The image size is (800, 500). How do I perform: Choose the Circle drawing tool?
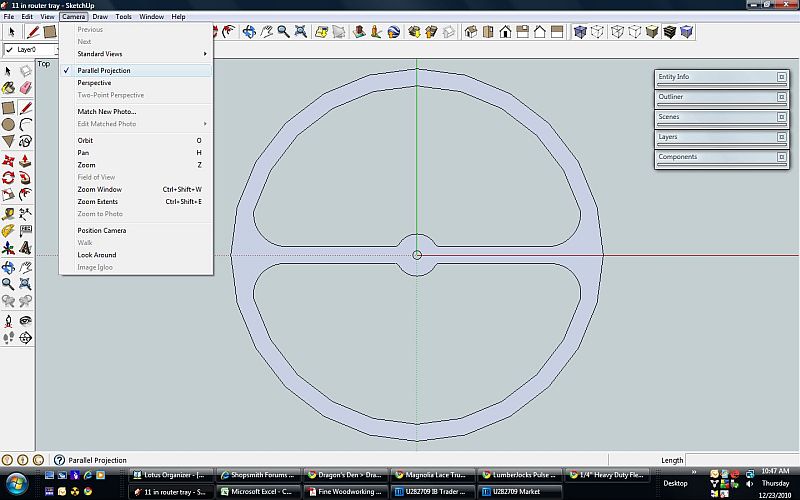click(x=8, y=124)
